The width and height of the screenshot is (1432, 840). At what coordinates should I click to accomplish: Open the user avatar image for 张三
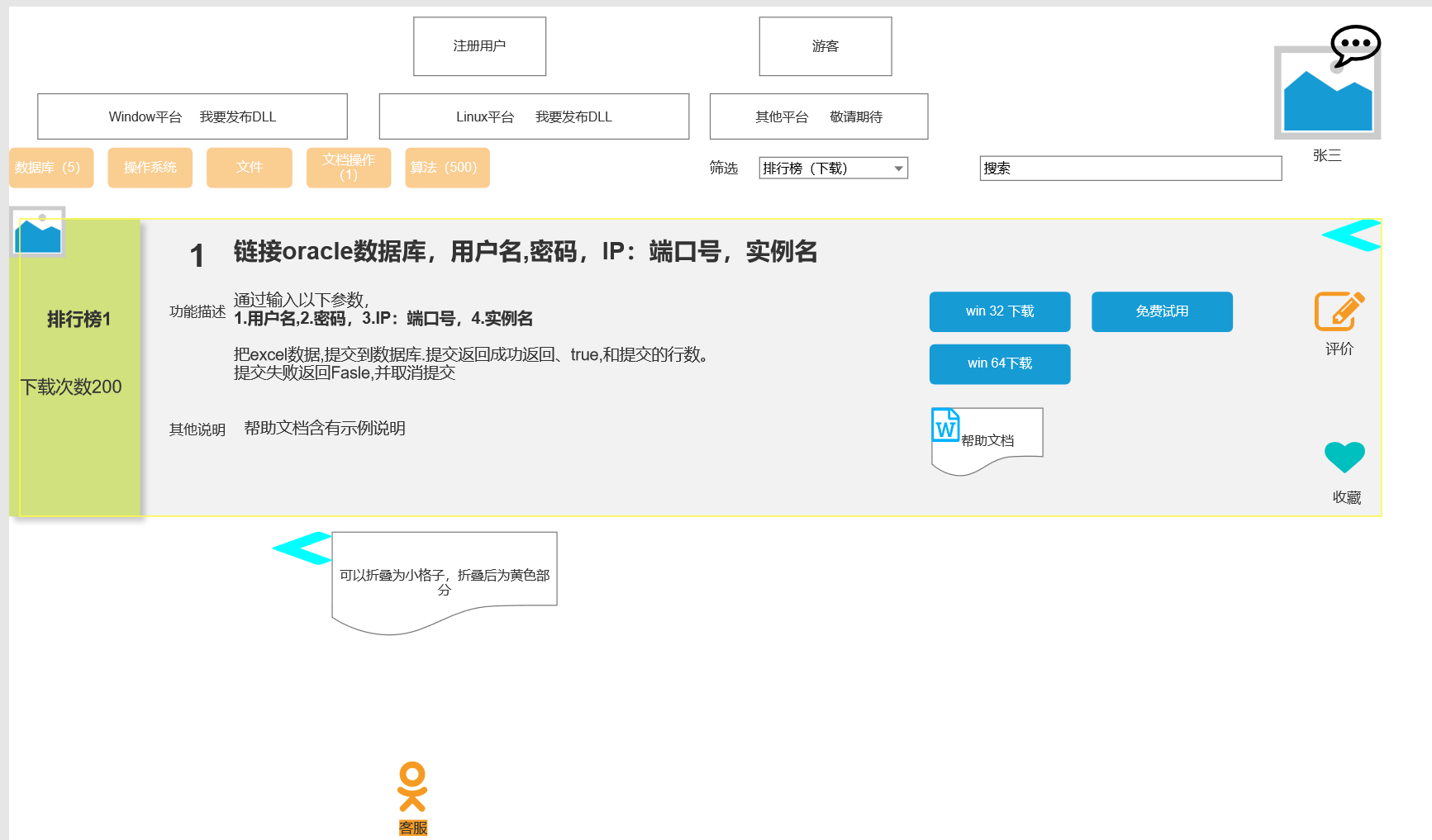coord(1327,92)
